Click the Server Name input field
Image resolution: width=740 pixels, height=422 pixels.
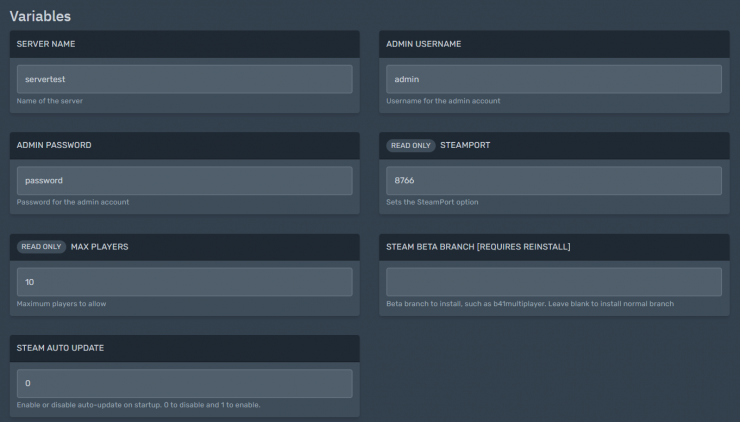coord(184,79)
